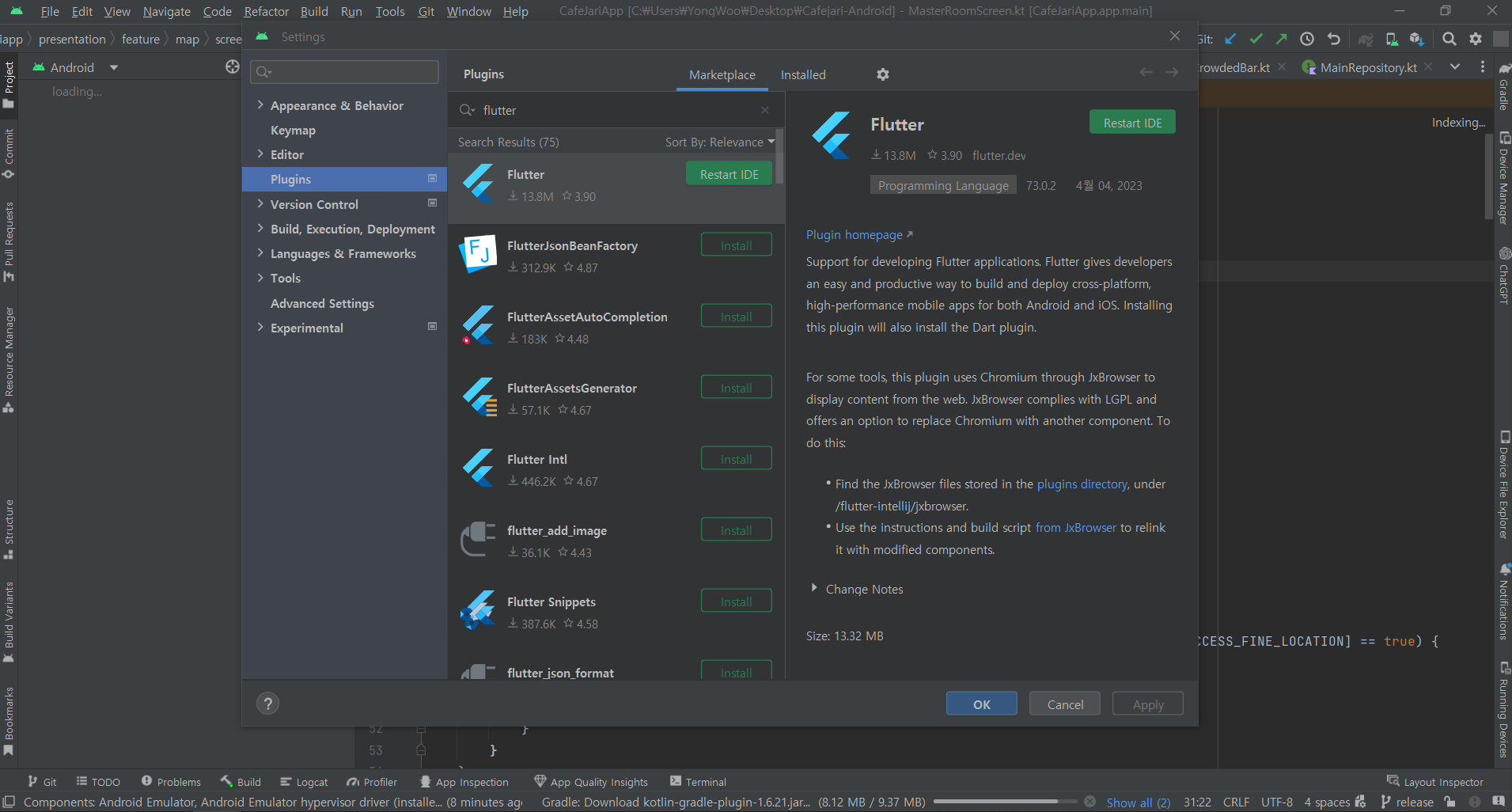This screenshot has width=1512, height=812.
Task: Open the Gradle side panel
Action: point(1503,86)
